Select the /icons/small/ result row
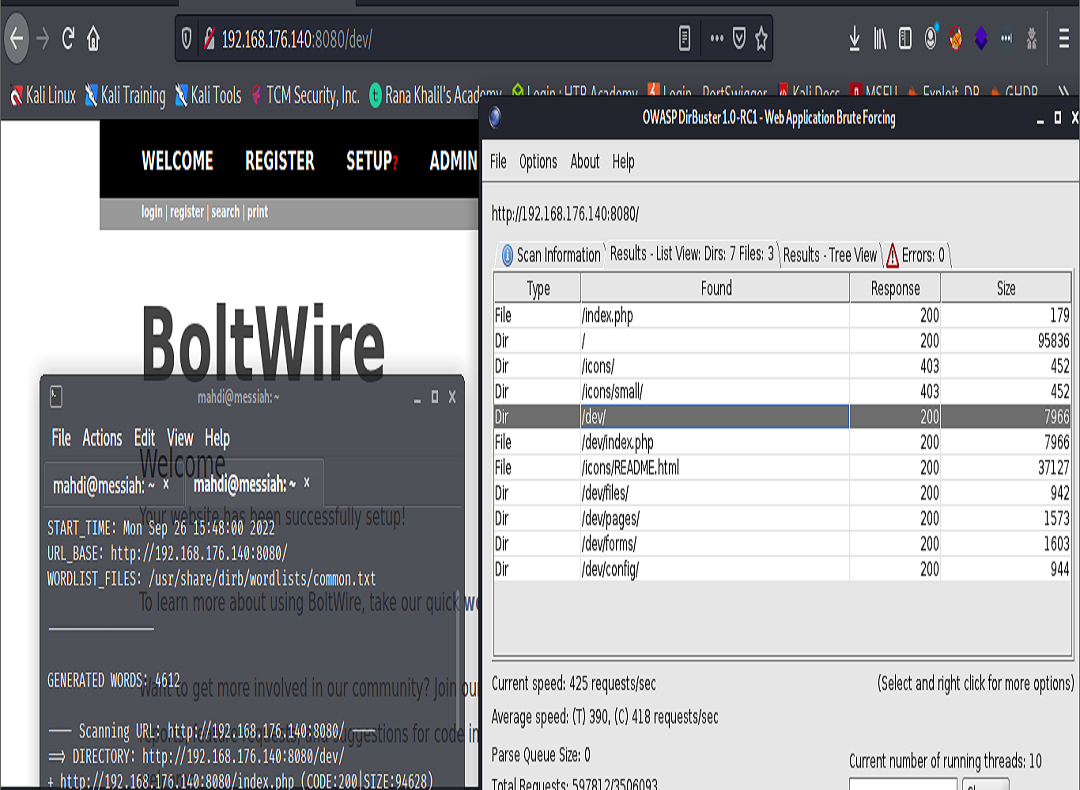This screenshot has height=790, width=1080. pyautogui.click(x=782, y=391)
